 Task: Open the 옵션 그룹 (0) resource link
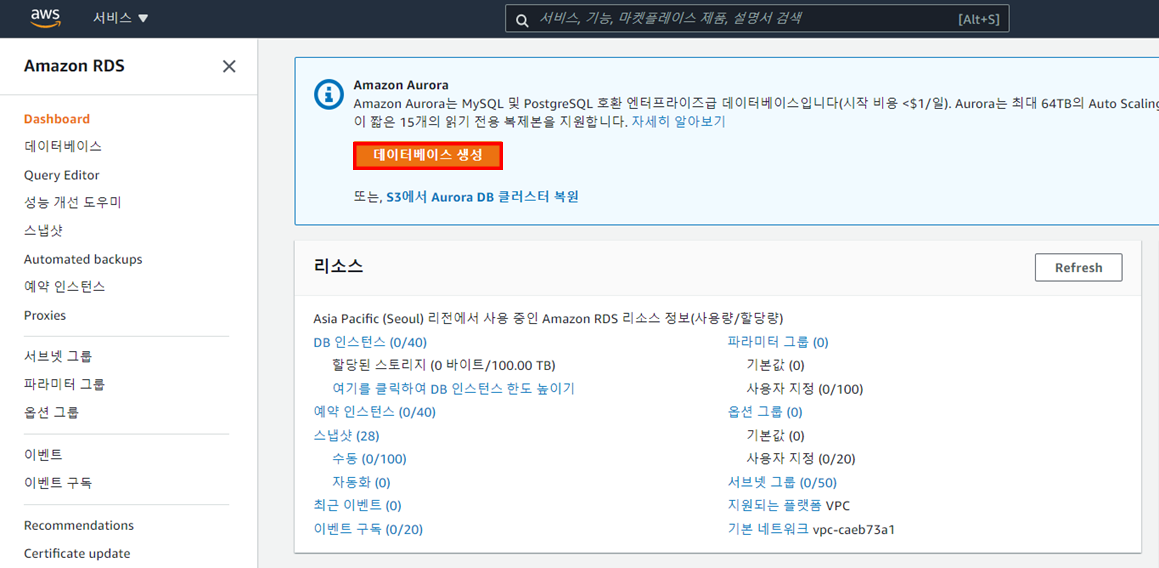[765, 412]
